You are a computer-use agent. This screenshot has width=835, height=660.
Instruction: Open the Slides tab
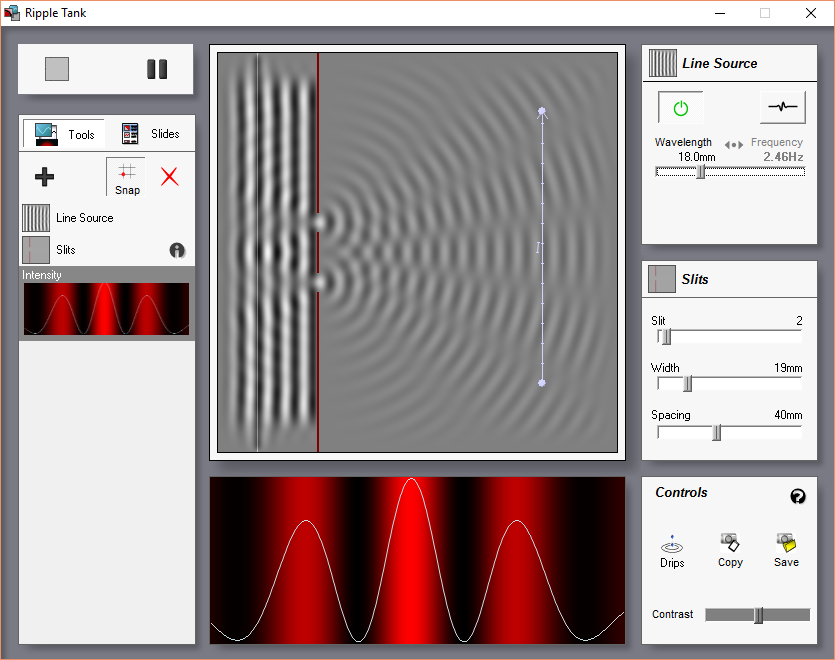tap(150, 134)
